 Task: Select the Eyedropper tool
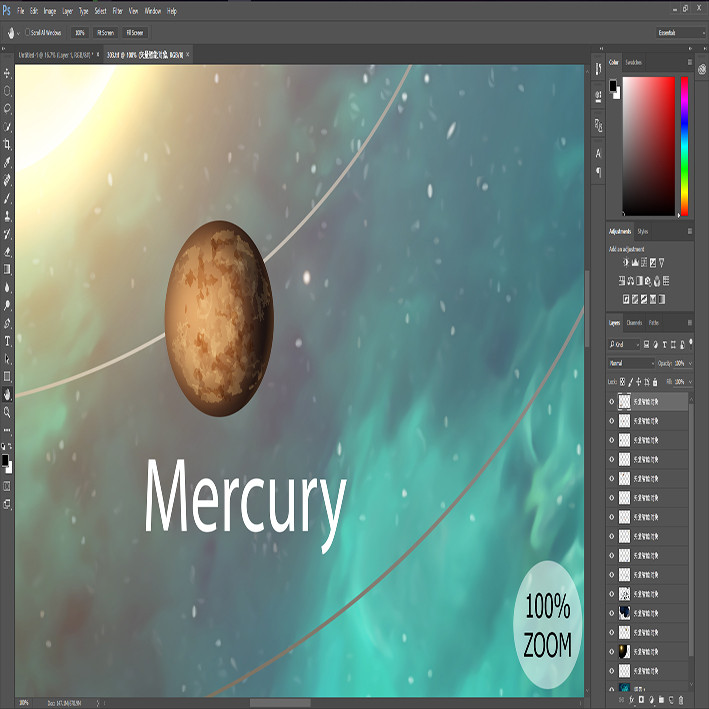7,162
